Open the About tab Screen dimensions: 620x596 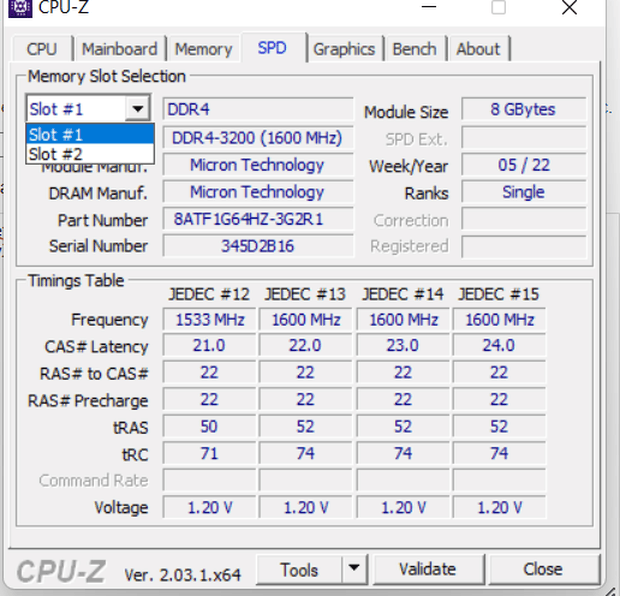tap(478, 49)
